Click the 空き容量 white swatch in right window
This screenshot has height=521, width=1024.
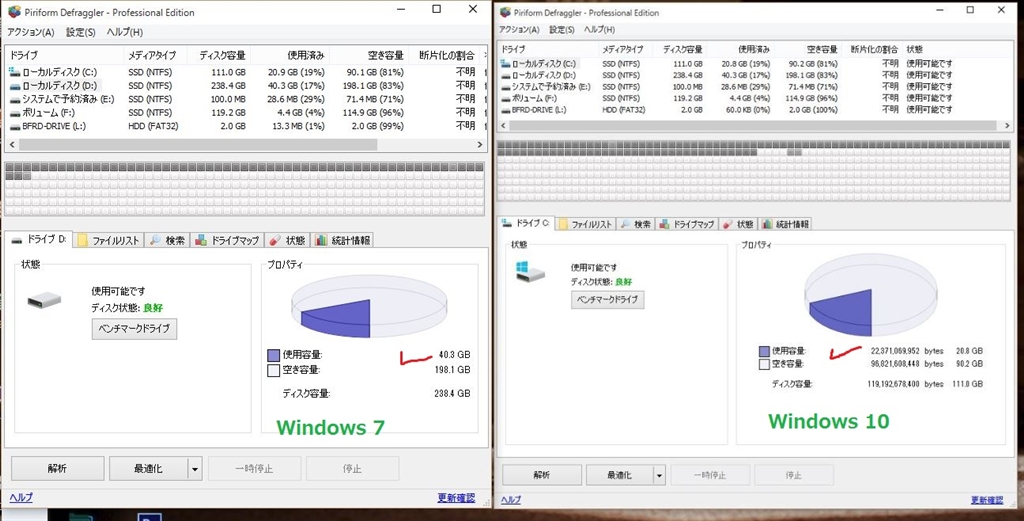[764, 364]
